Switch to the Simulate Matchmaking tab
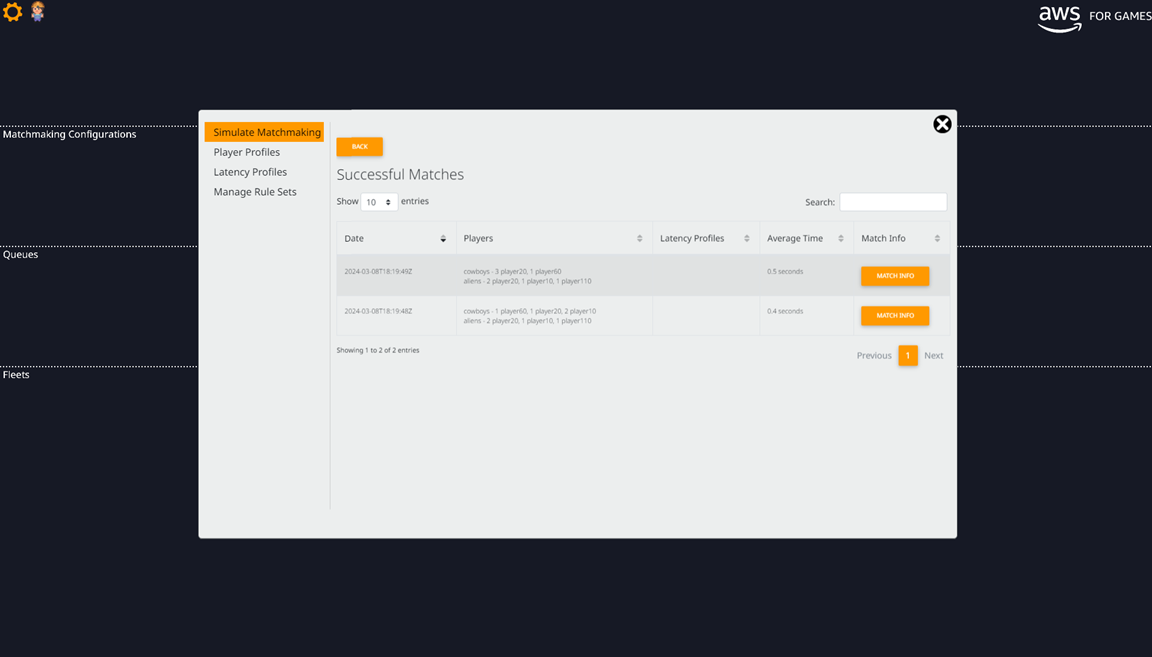1152x657 pixels. tap(264, 131)
